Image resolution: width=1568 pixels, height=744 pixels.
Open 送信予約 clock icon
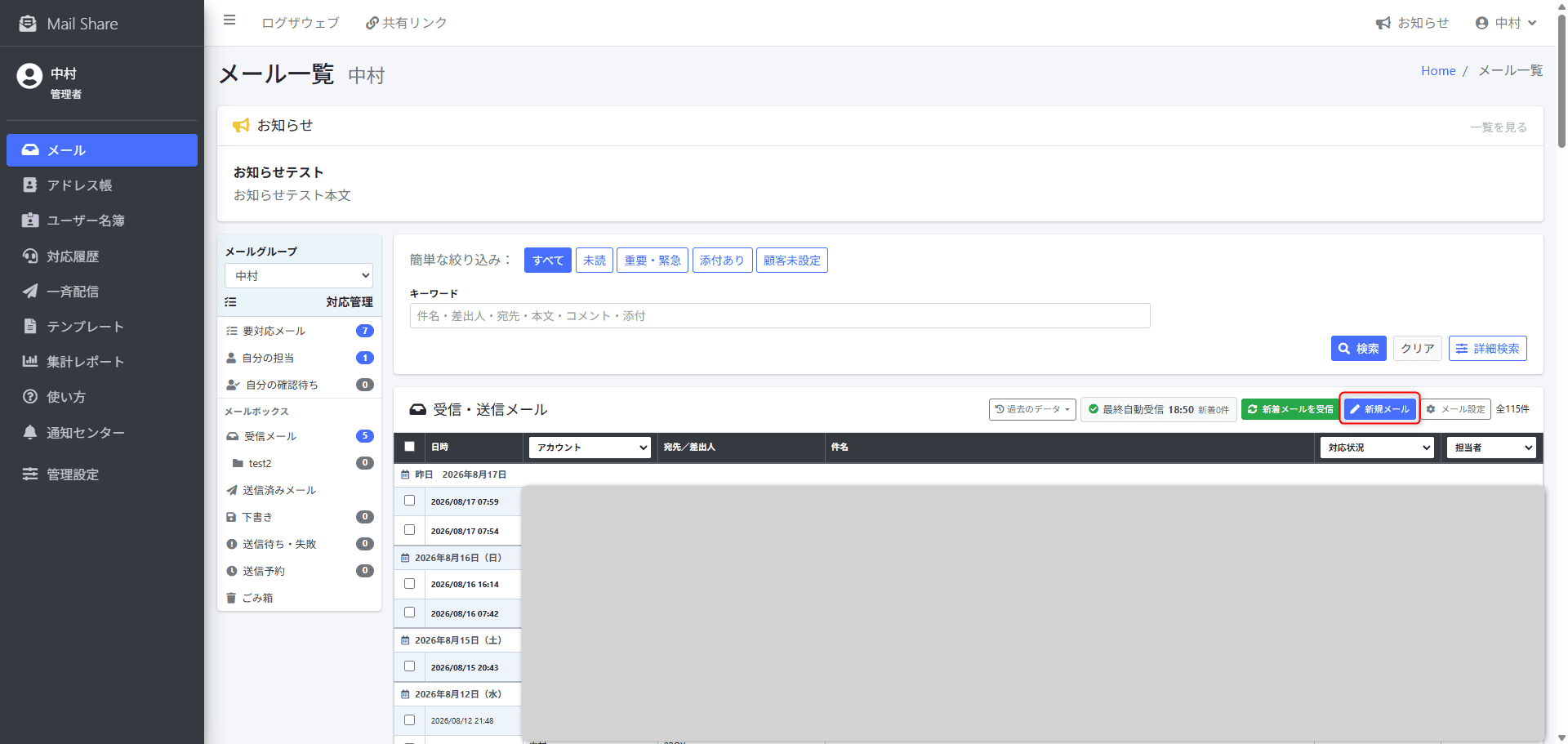[232, 571]
